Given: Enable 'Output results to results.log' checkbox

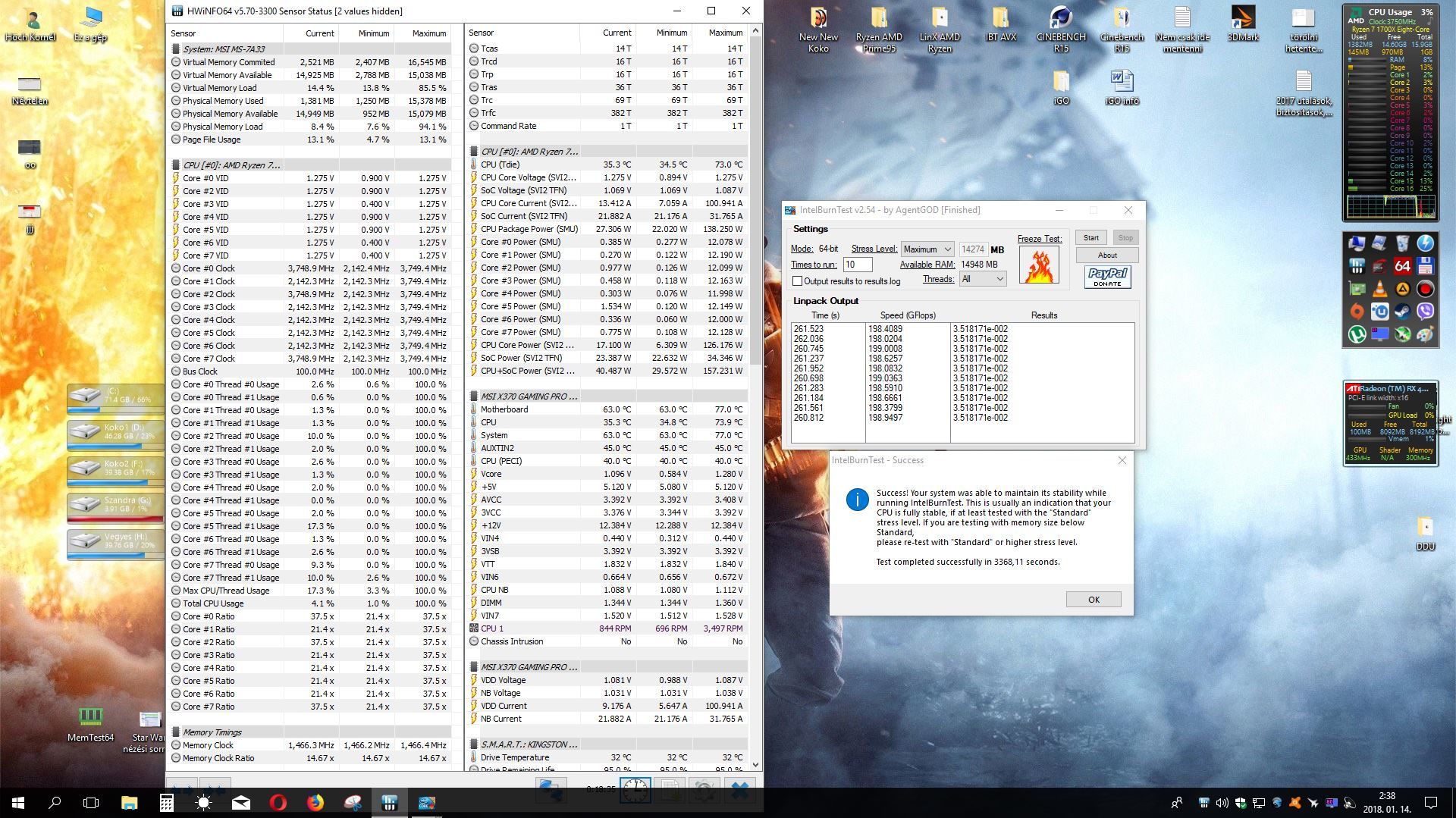Looking at the screenshot, I should pos(797,281).
